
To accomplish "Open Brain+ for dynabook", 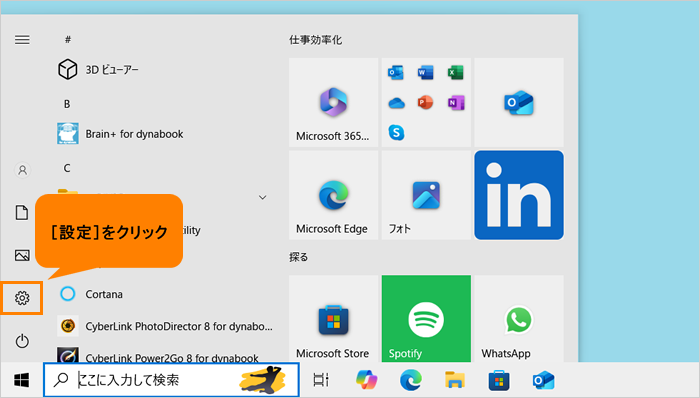I will click(121, 134).
